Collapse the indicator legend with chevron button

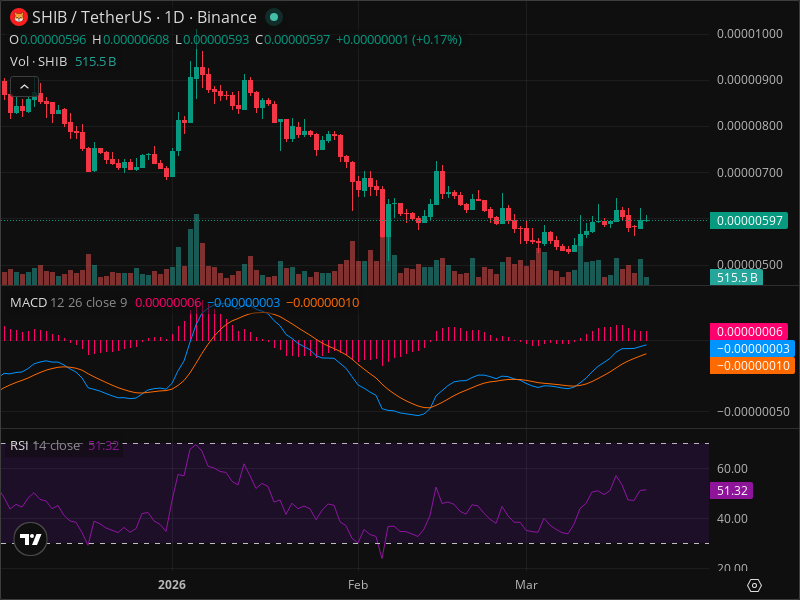click(x=24, y=87)
